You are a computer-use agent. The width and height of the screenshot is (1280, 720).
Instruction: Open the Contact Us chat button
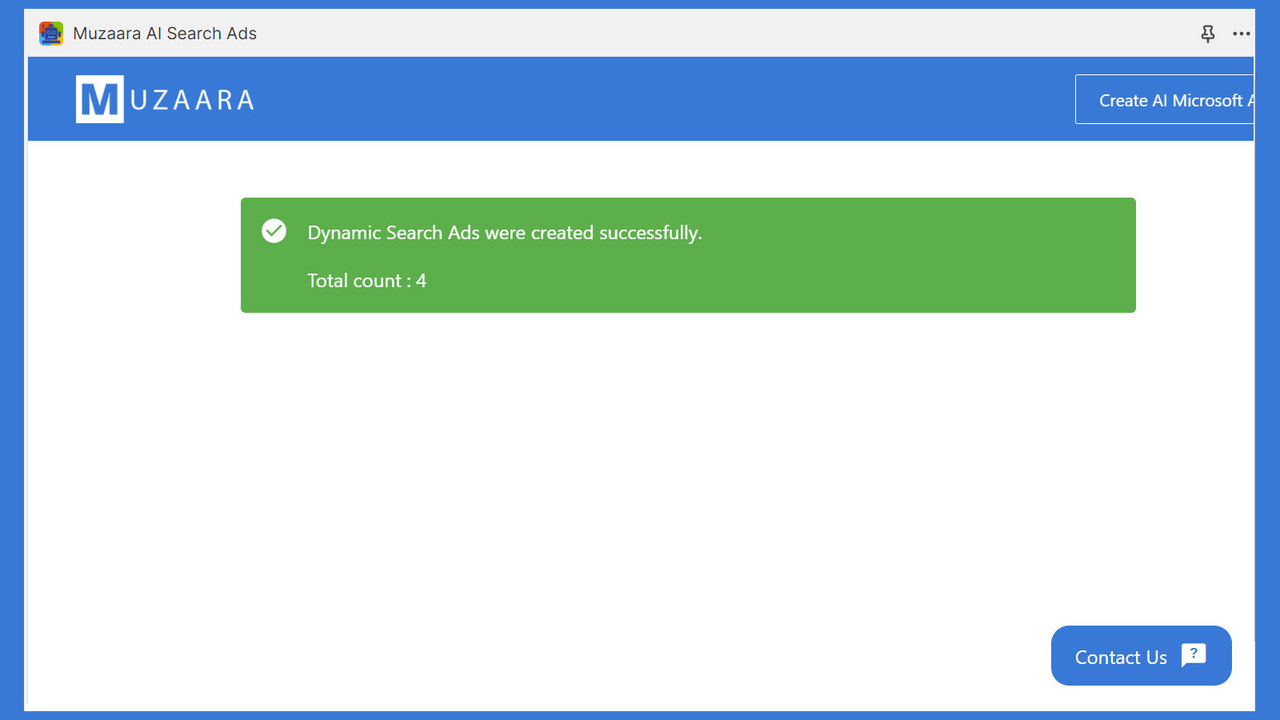(1141, 656)
